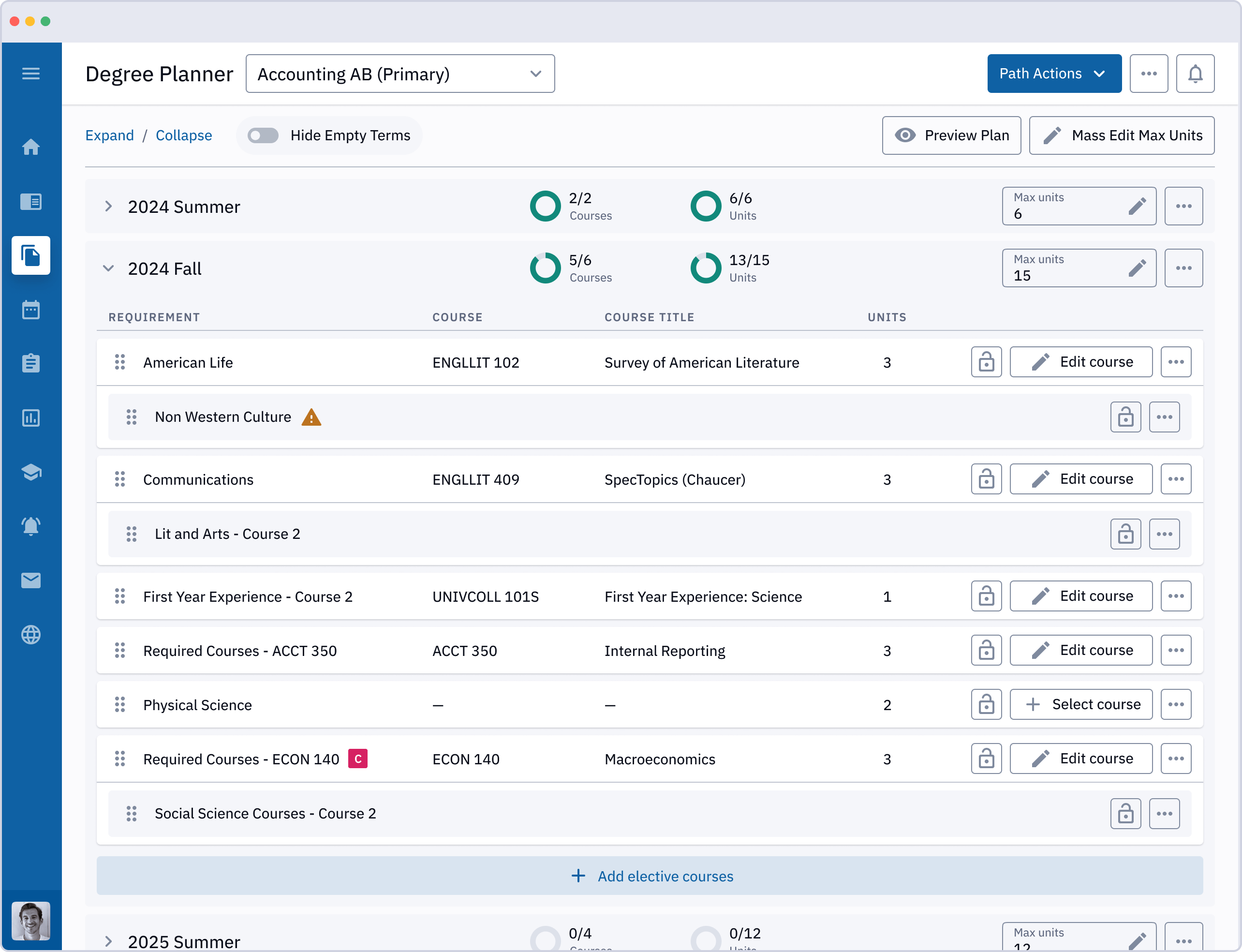
Task: Toggle Hide Empty Terms switch
Action: [x=264, y=135]
